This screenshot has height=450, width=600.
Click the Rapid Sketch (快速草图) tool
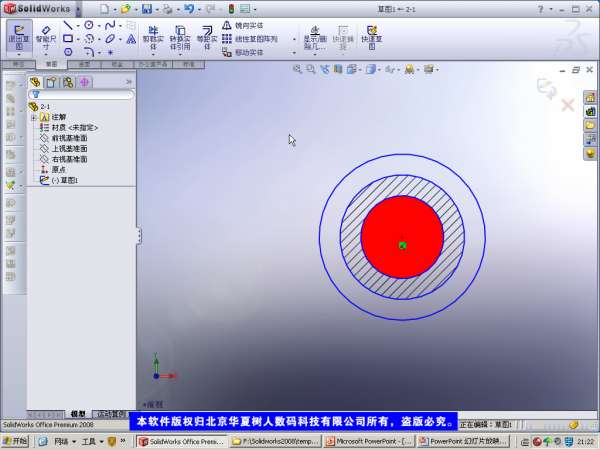tap(372, 38)
